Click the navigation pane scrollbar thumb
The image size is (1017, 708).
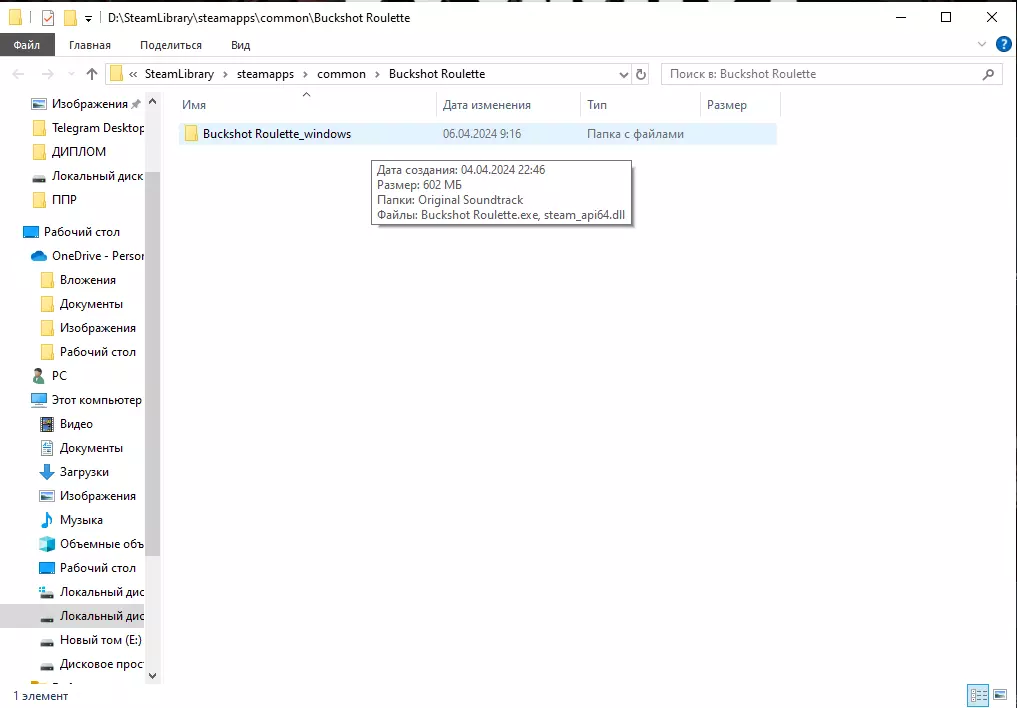click(152, 363)
